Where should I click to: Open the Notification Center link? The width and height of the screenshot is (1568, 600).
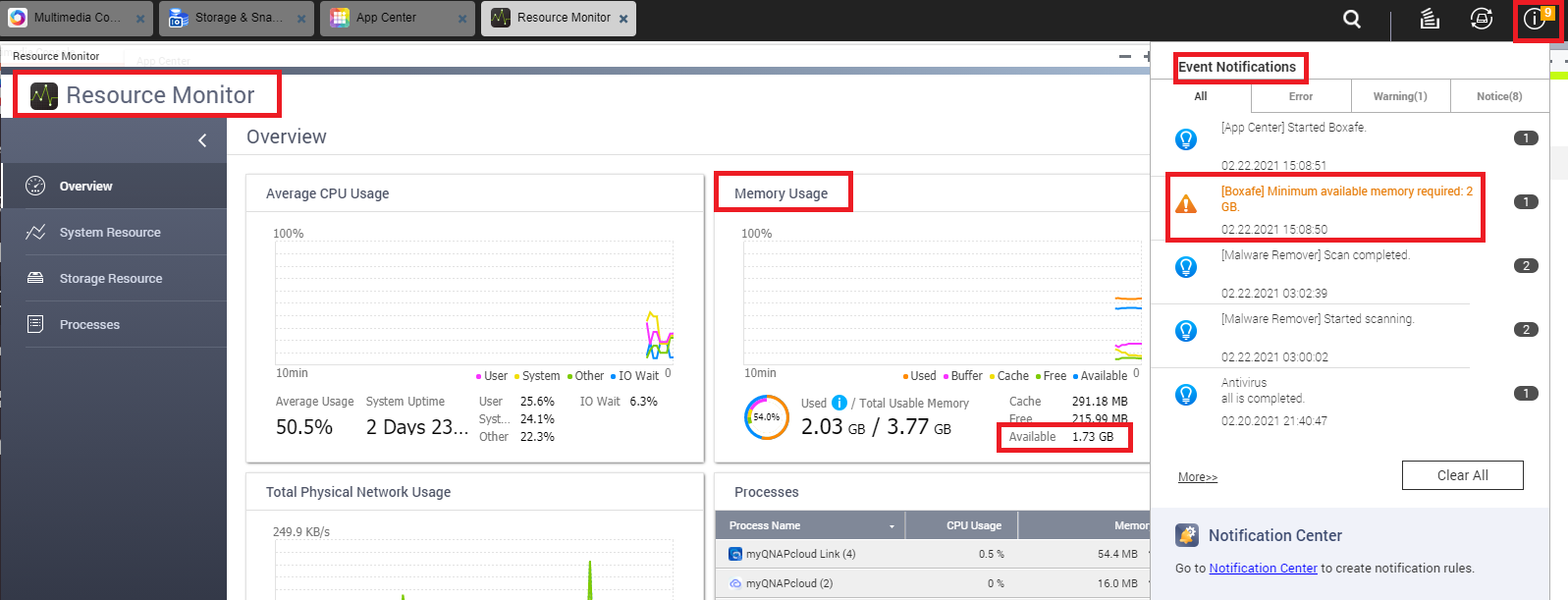point(1263,568)
